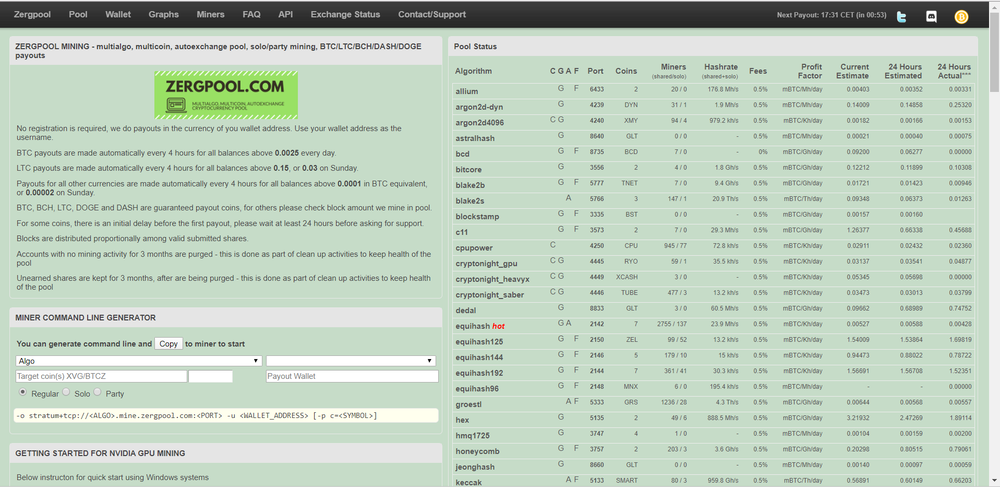Focus the Target coin(s) XVG/BTCZ field
This screenshot has height=487, width=1000.
(x=101, y=376)
